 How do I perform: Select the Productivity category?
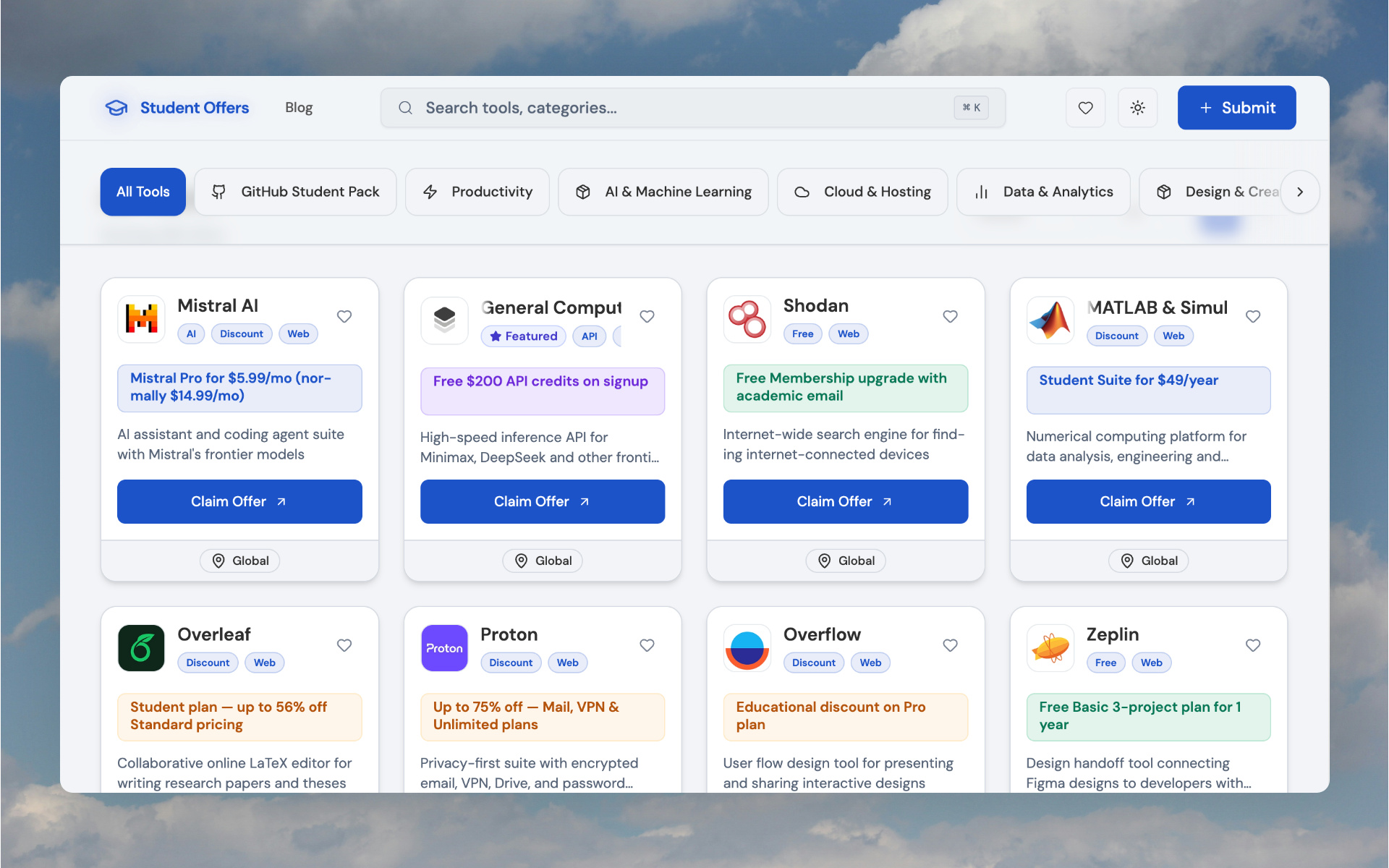coord(477,192)
